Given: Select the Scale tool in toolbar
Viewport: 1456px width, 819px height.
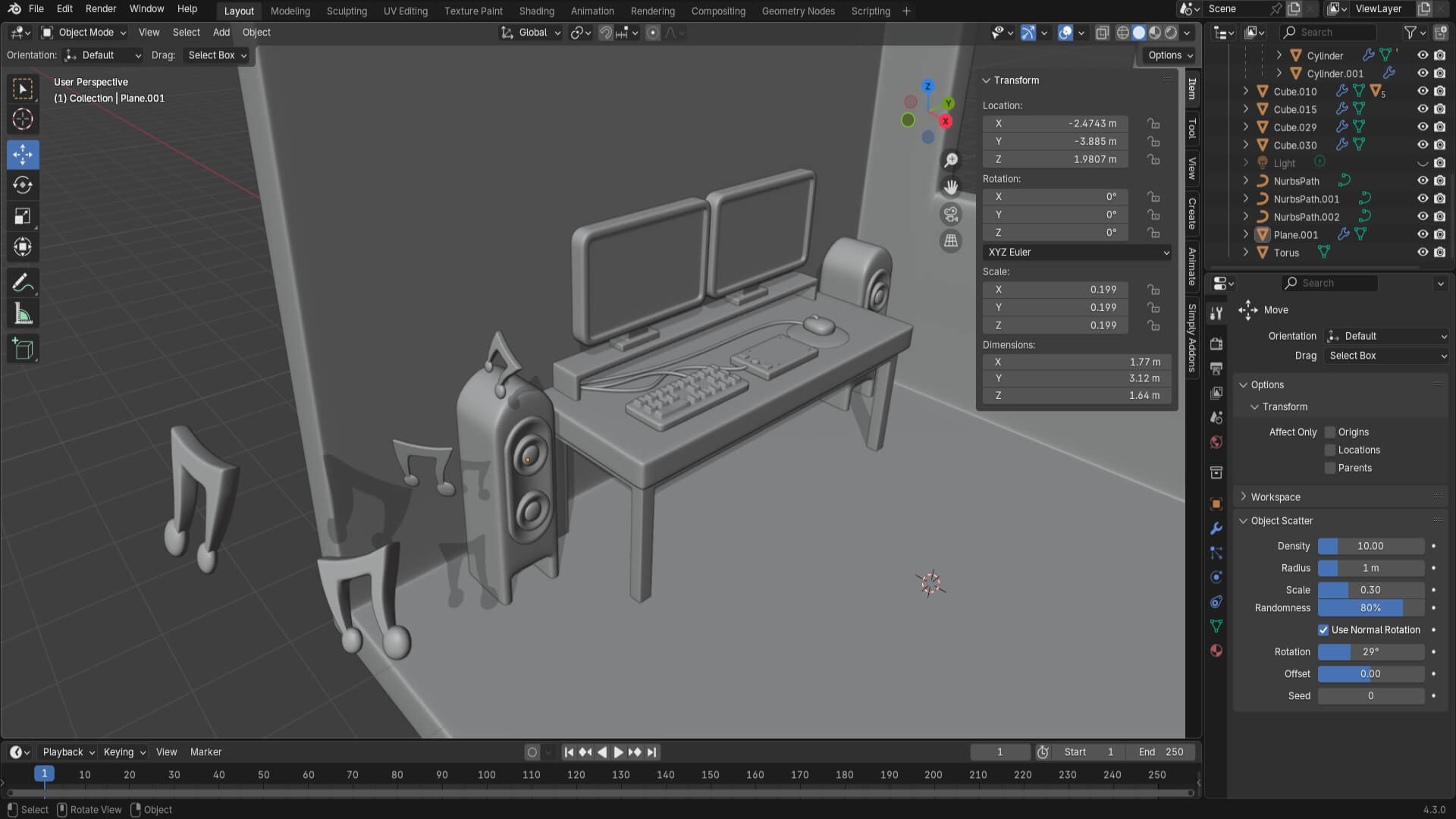Looking at the screenshot, I should [x=23, y=216].
